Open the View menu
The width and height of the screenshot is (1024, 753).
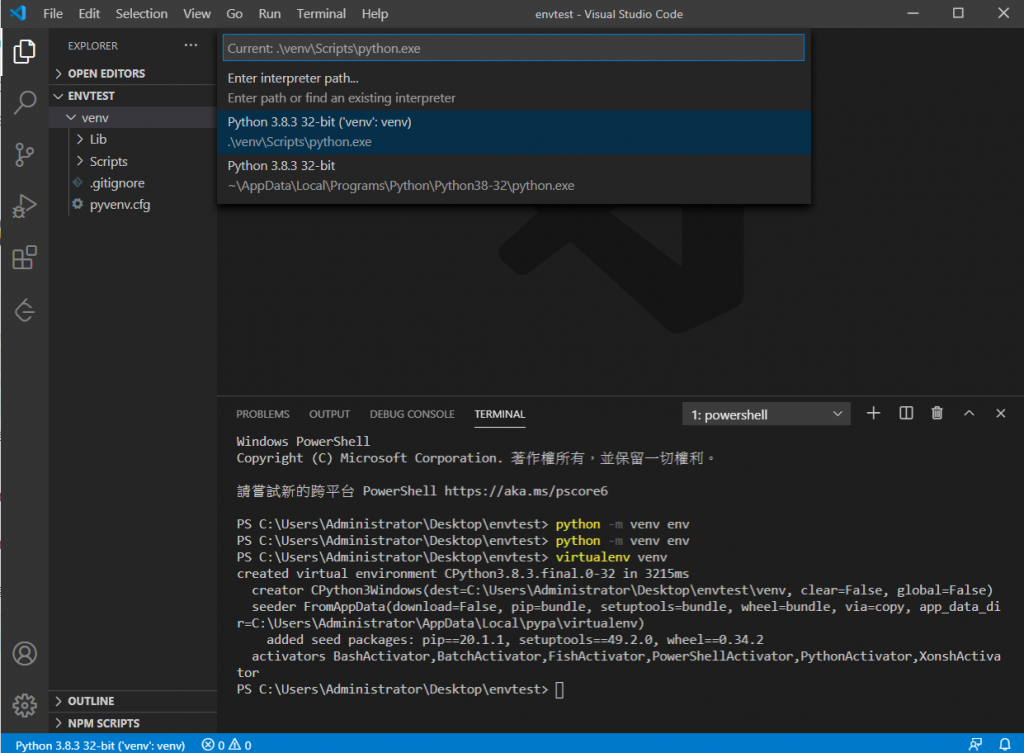pyautogui.click(x=197, y=14)
